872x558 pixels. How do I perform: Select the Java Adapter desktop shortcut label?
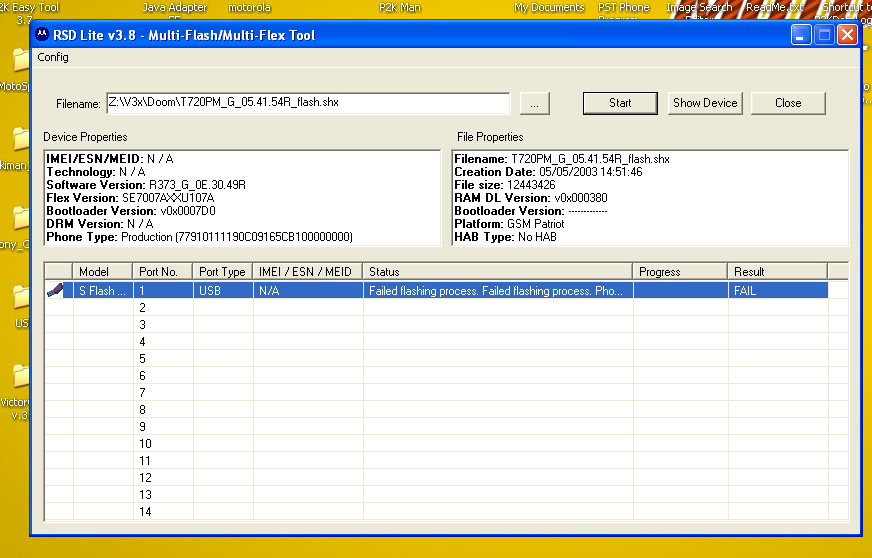[x=175, y=8]
